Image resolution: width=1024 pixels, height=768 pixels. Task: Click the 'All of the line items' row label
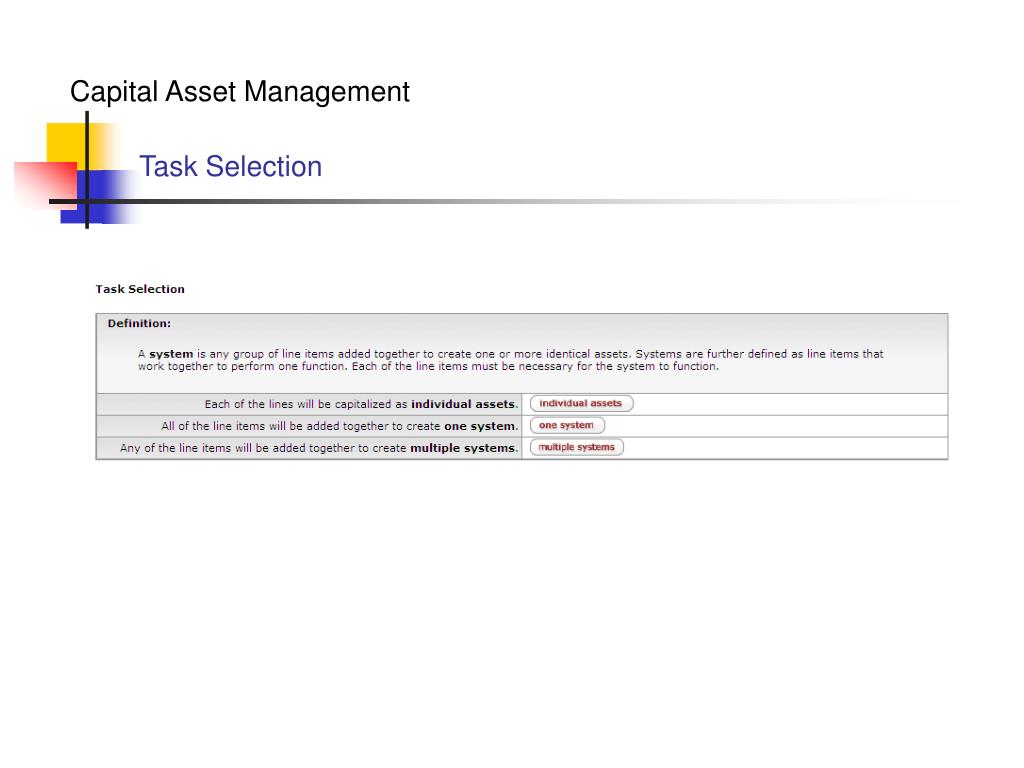click(x=340, y=426)
